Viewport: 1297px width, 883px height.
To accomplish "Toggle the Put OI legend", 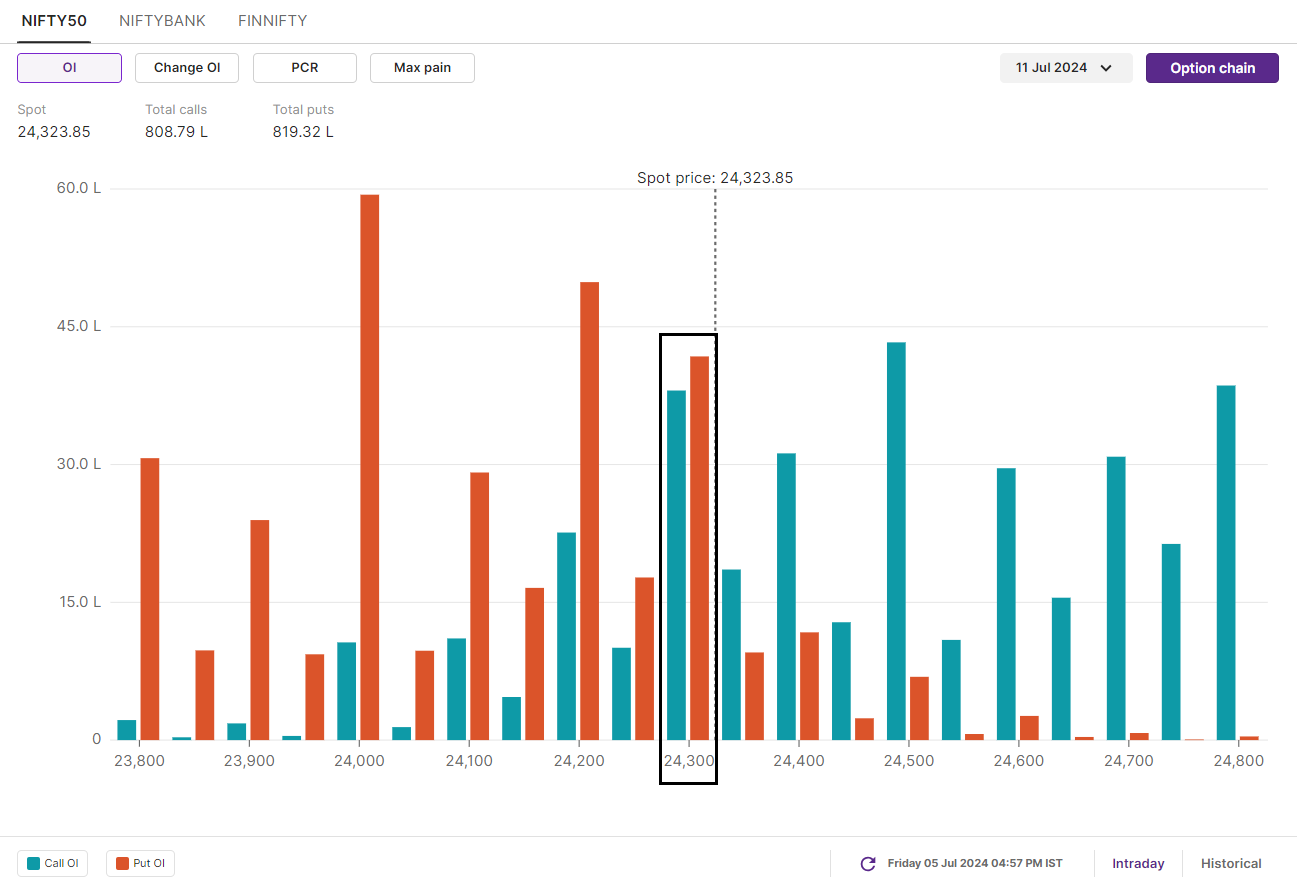I will [141, 863].
